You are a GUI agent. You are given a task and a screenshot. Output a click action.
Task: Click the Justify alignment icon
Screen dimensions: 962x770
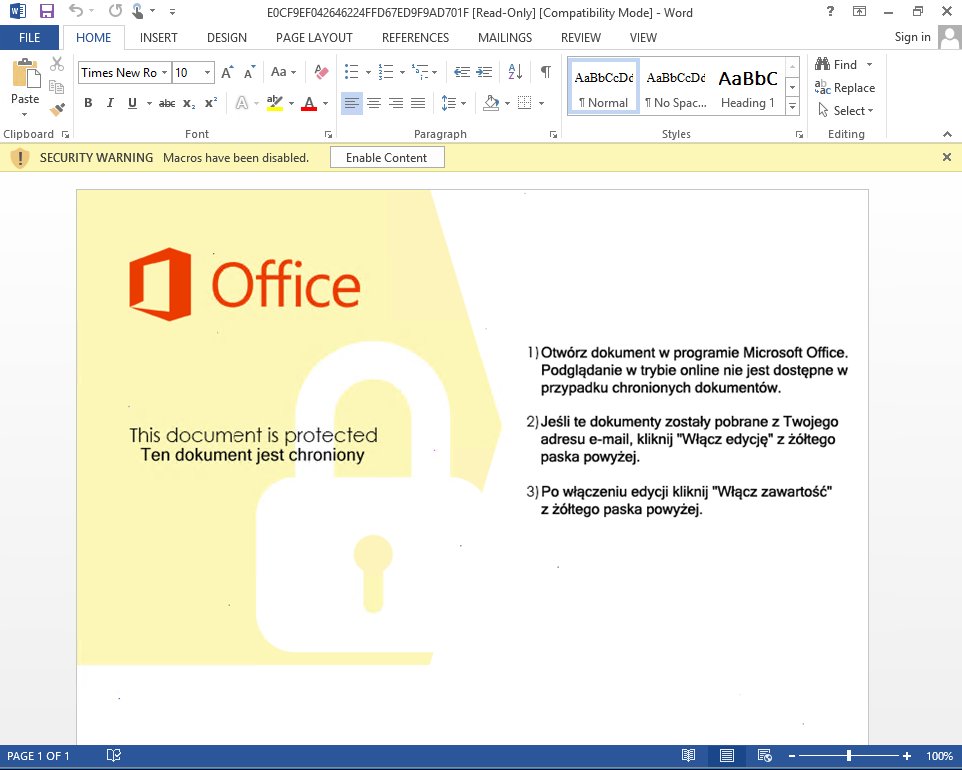click(418, 103)
